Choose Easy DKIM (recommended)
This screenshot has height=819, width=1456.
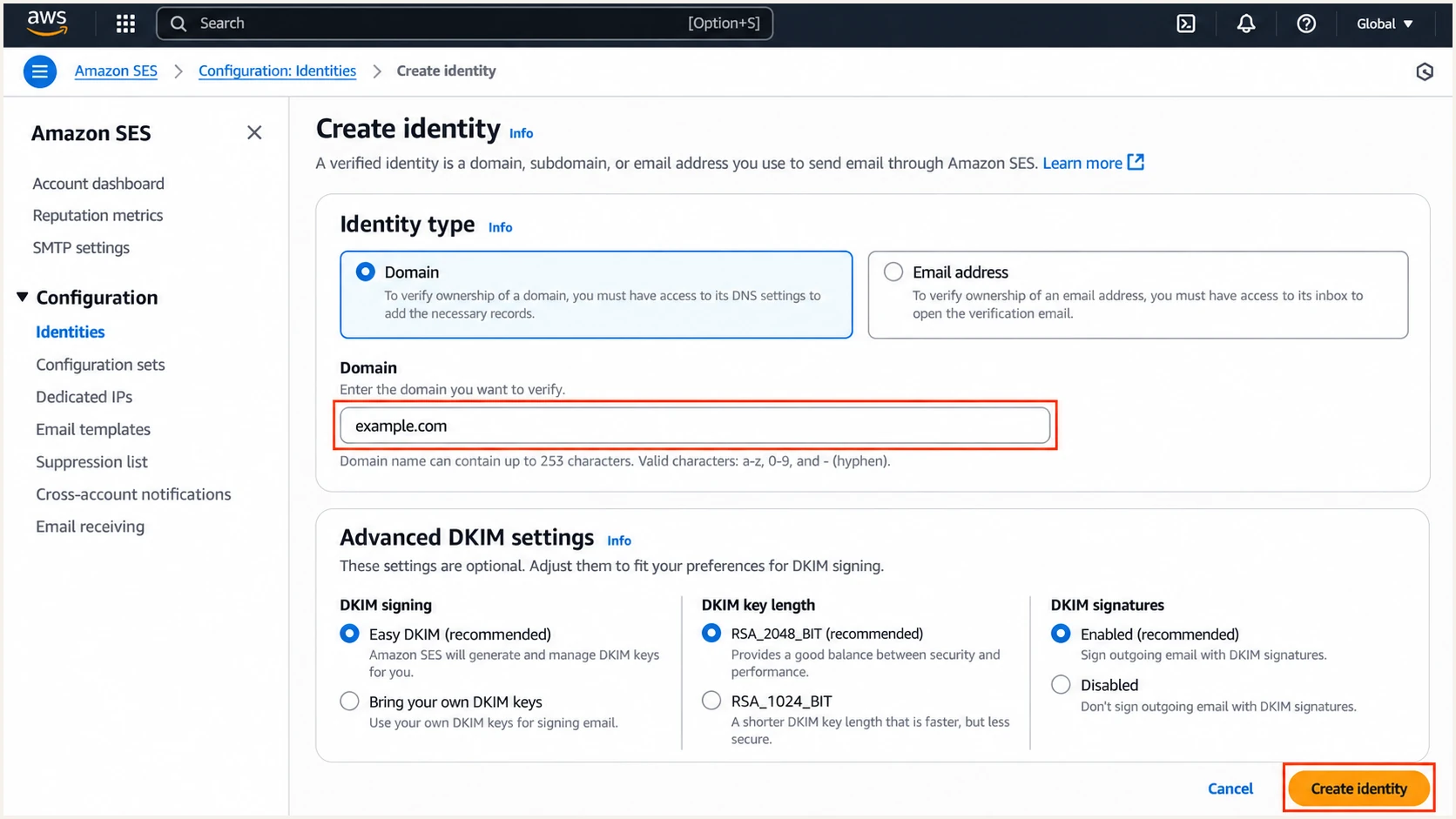coord(349,634)
